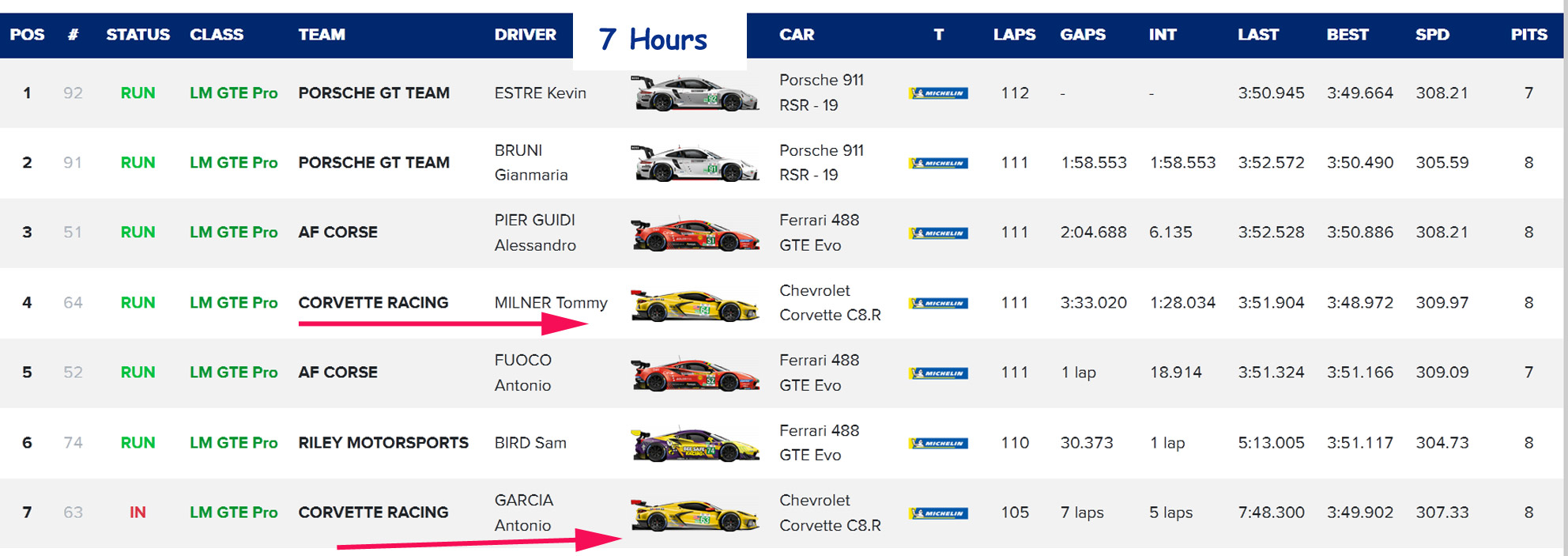
Task: Click AF CORSE team in position 5
Action: (x=337, y=373)
